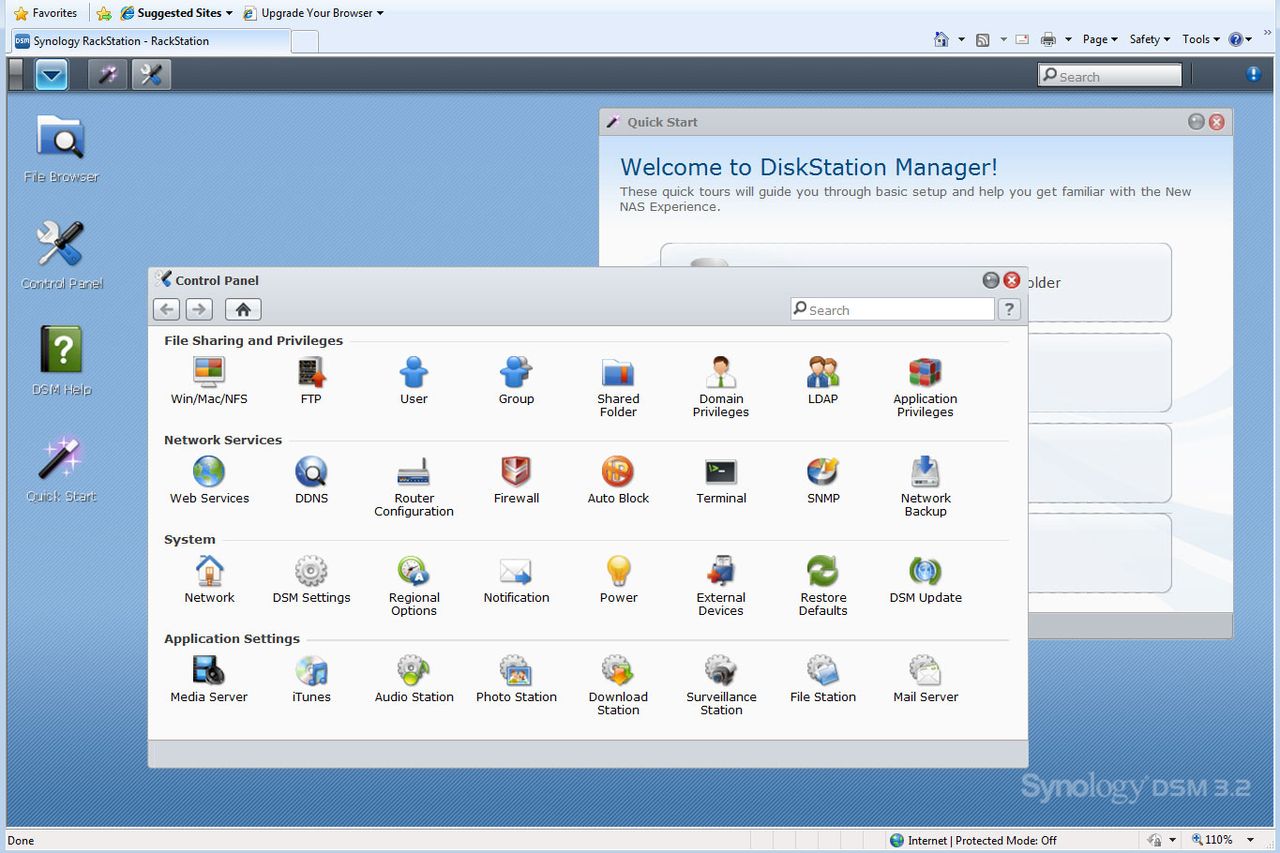1280x853 pixels.
Task: Click the Add to Favorites star icon
Action: (x=103, y=13)
